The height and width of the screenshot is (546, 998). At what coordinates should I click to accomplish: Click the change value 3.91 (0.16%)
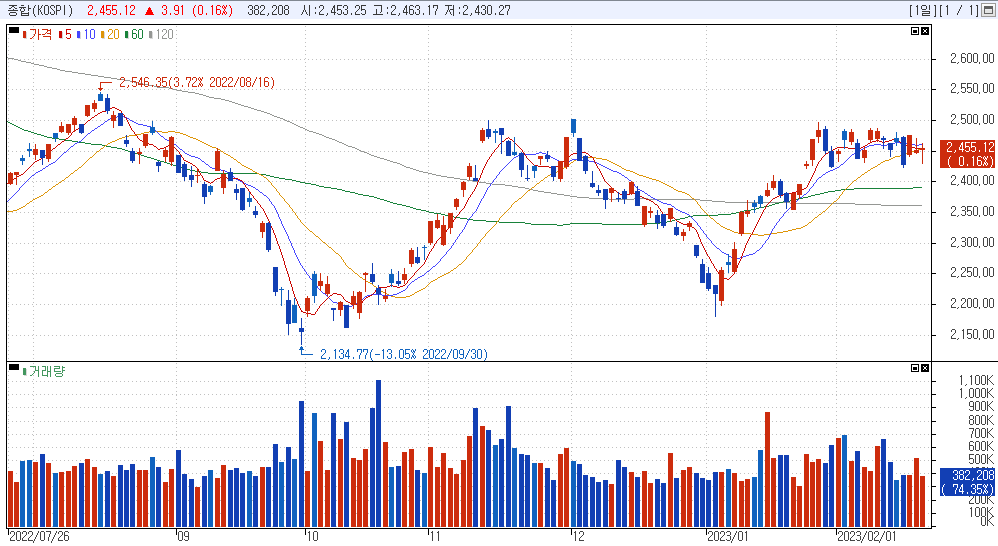tap(189, 10)
